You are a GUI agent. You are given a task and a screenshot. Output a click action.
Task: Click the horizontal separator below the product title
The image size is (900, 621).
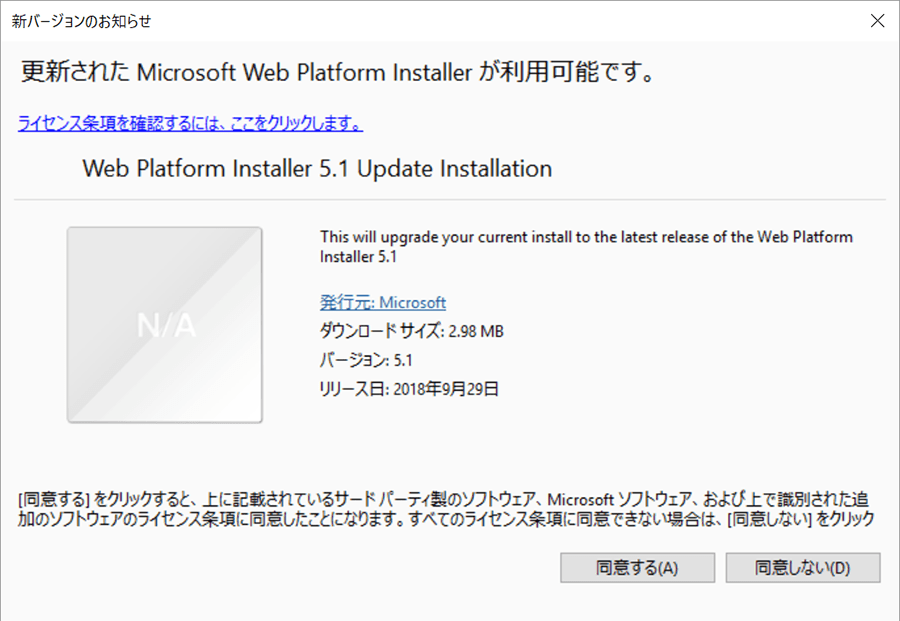pyautogui.click(x=450, y=200)
